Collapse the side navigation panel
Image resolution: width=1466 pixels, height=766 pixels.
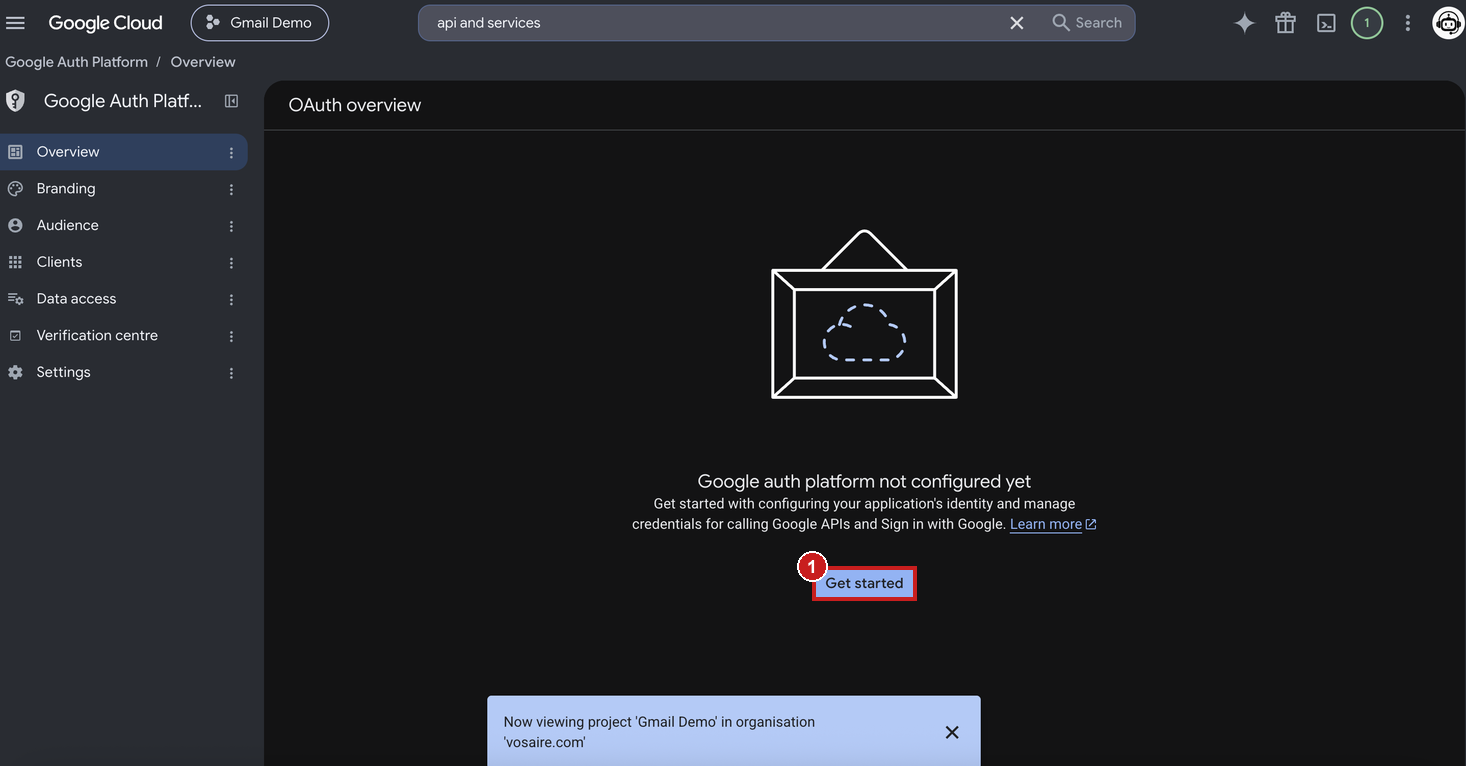[x=231, y=101]
